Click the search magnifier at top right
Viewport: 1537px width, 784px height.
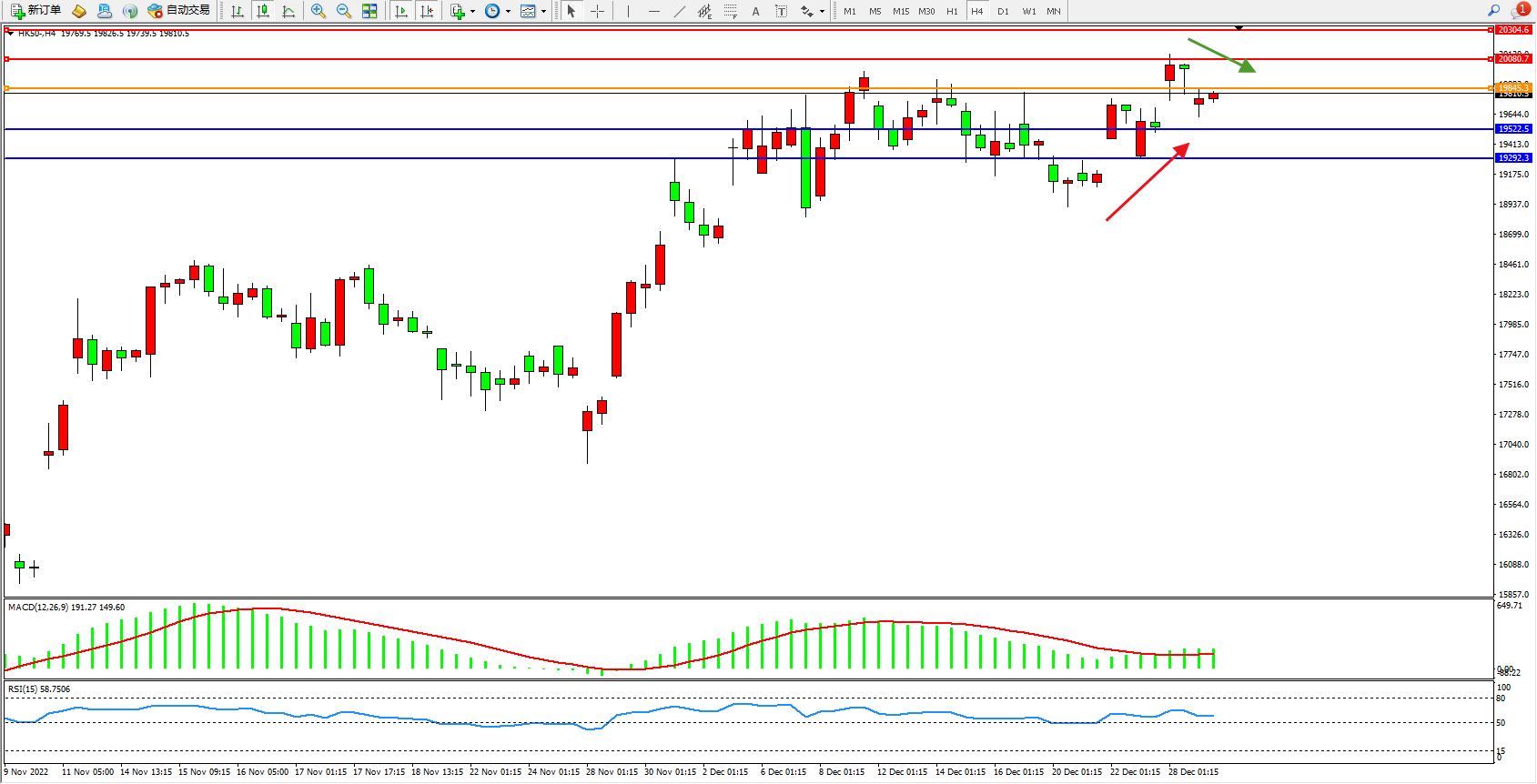coord(1493,11)
